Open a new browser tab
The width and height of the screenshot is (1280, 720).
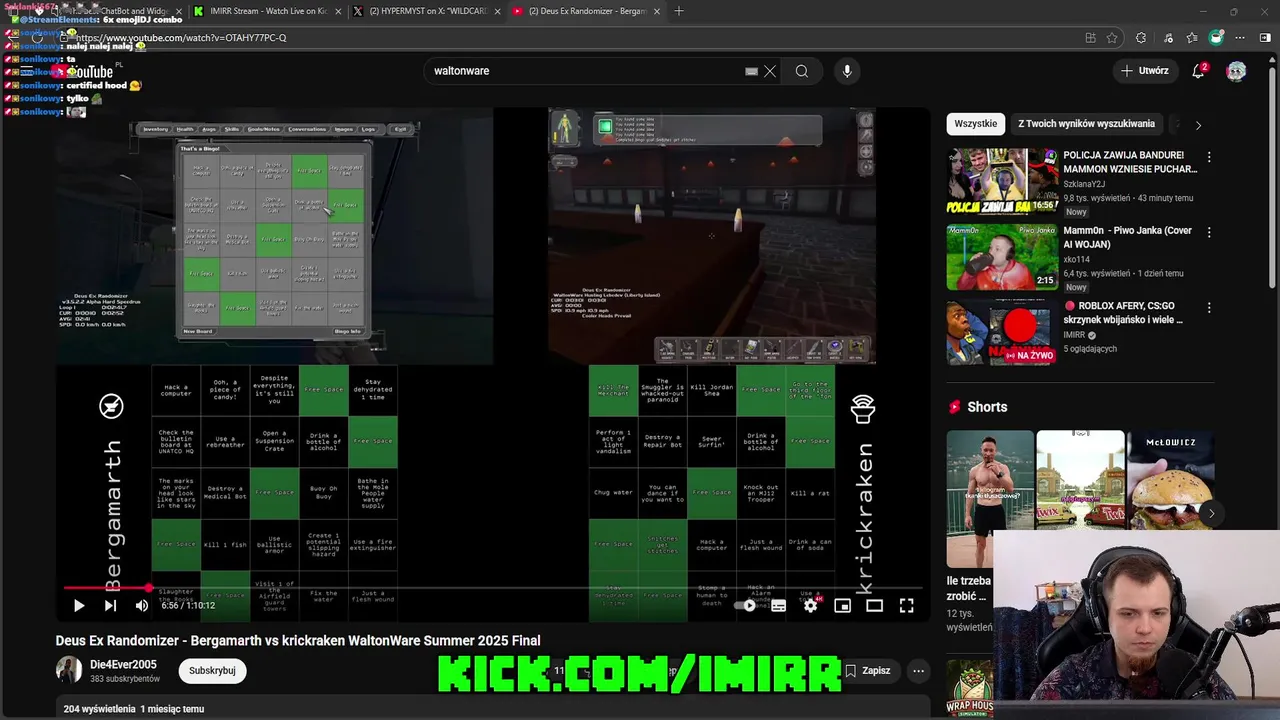pyautogui.click(x=679, y=11)
